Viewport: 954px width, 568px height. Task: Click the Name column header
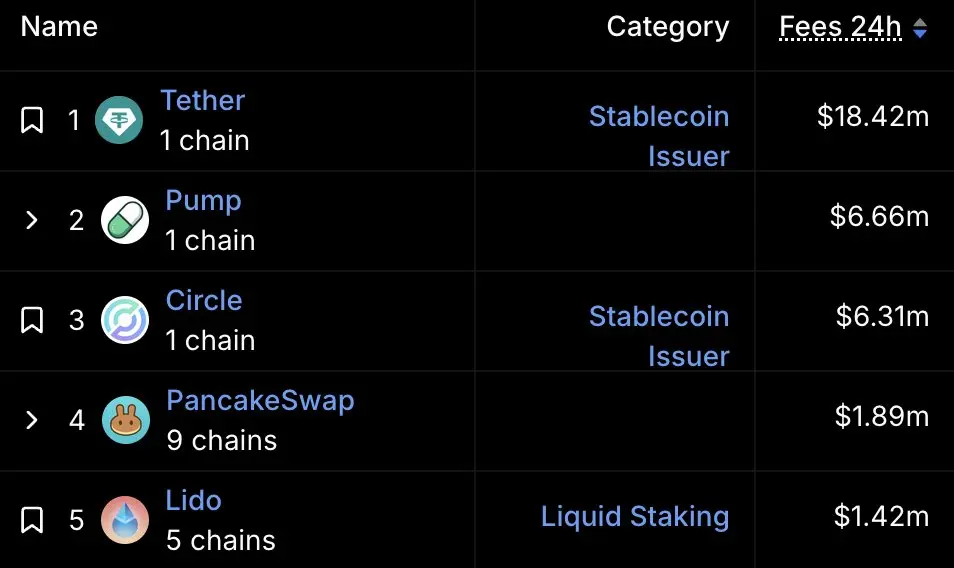click(x=59, y=27)
